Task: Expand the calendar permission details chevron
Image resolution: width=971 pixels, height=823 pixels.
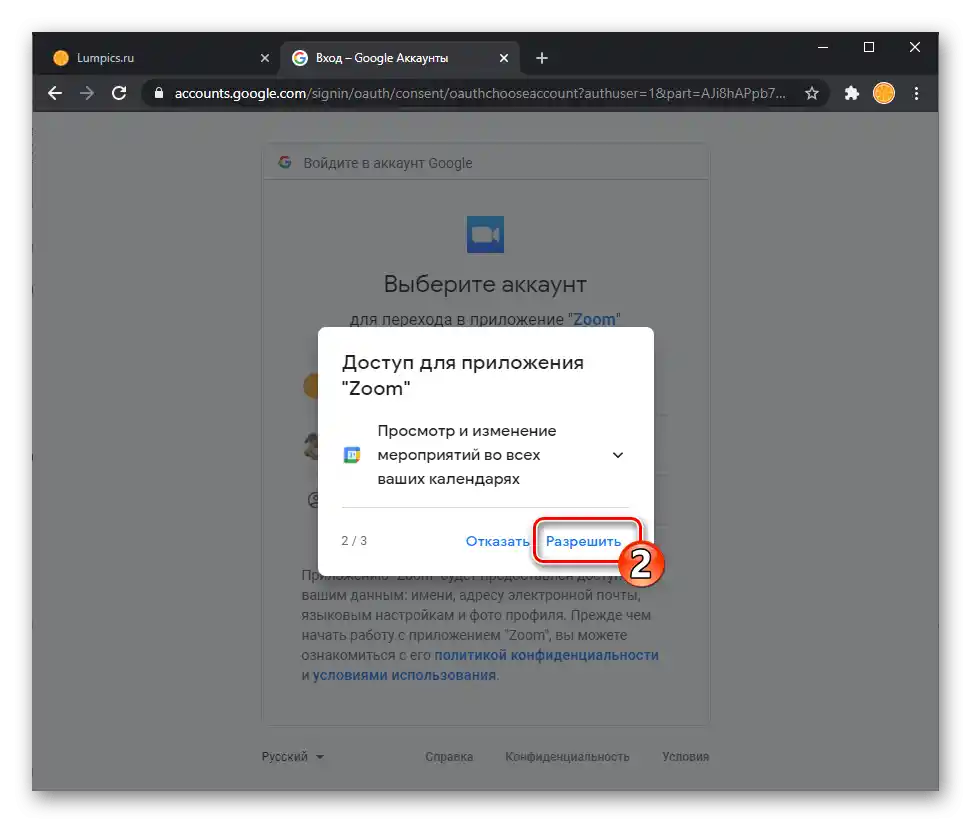Action: click(x=617, y=455)
